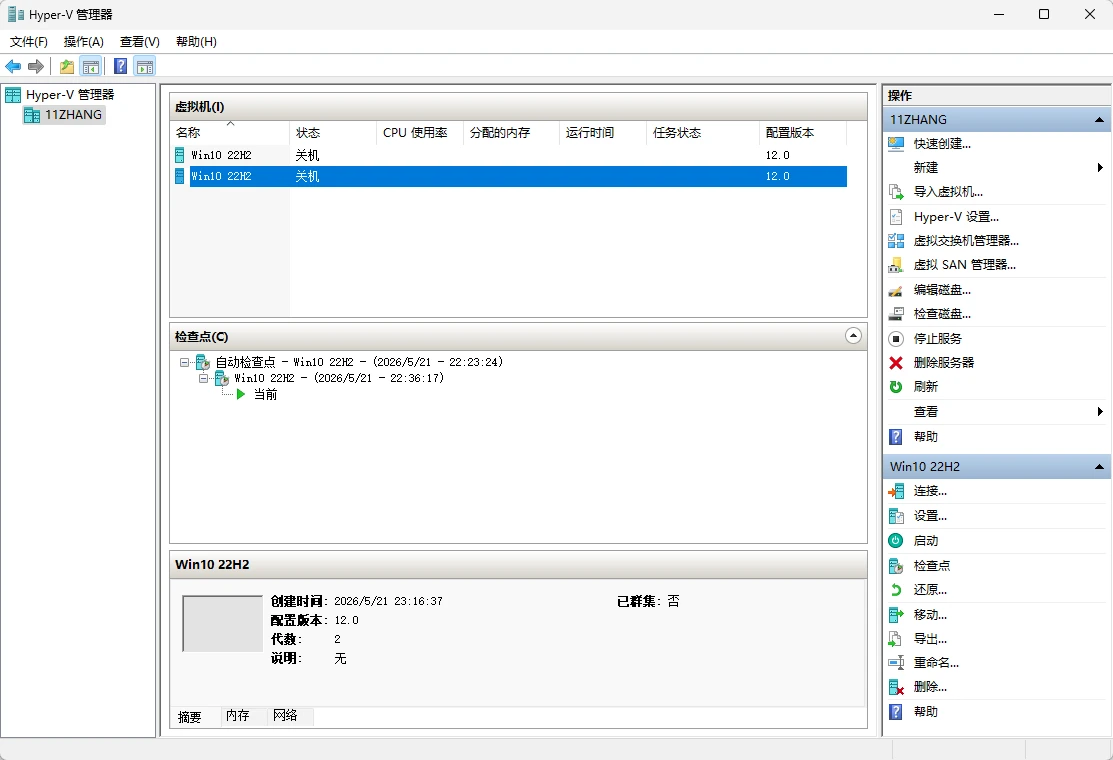Open the 帮助(H) menu

pyautogui.click(x=196, y=42)
